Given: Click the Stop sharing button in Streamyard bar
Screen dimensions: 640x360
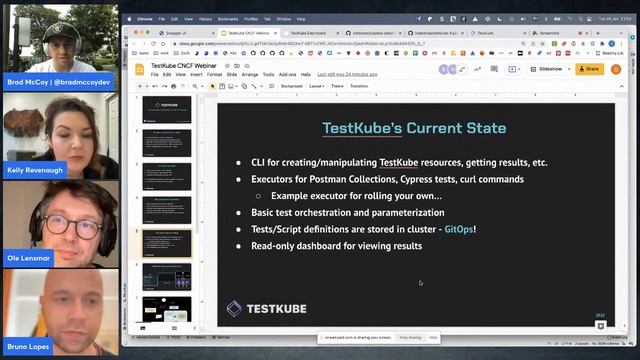Looking at the screenshot, I should pyautogui.click(x=410, y=338).
